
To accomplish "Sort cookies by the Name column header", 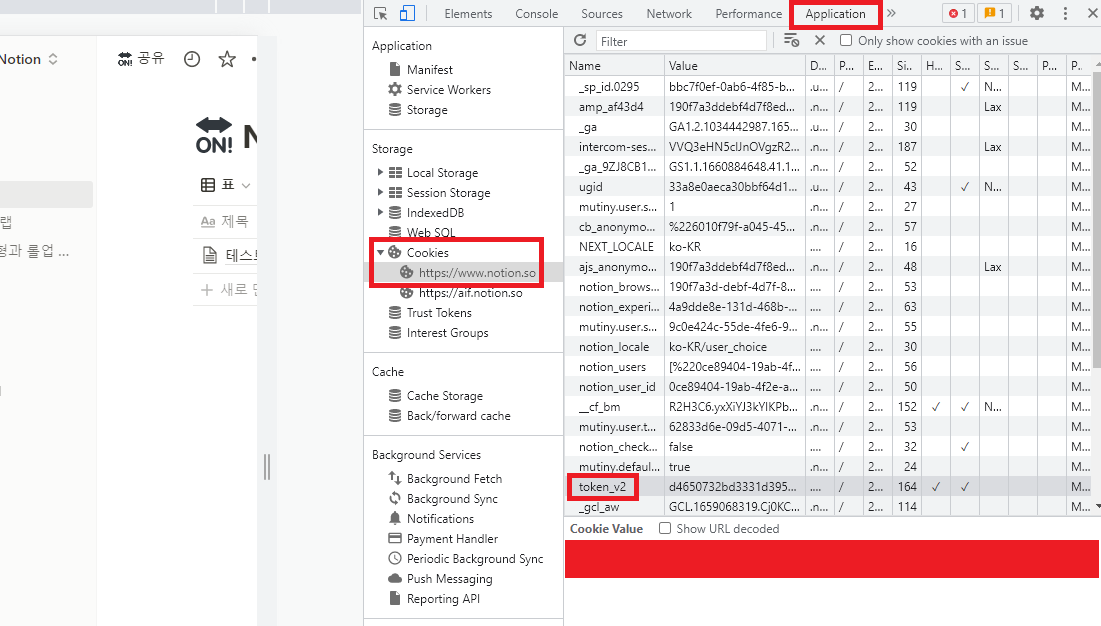I will (x=614, y=65).
